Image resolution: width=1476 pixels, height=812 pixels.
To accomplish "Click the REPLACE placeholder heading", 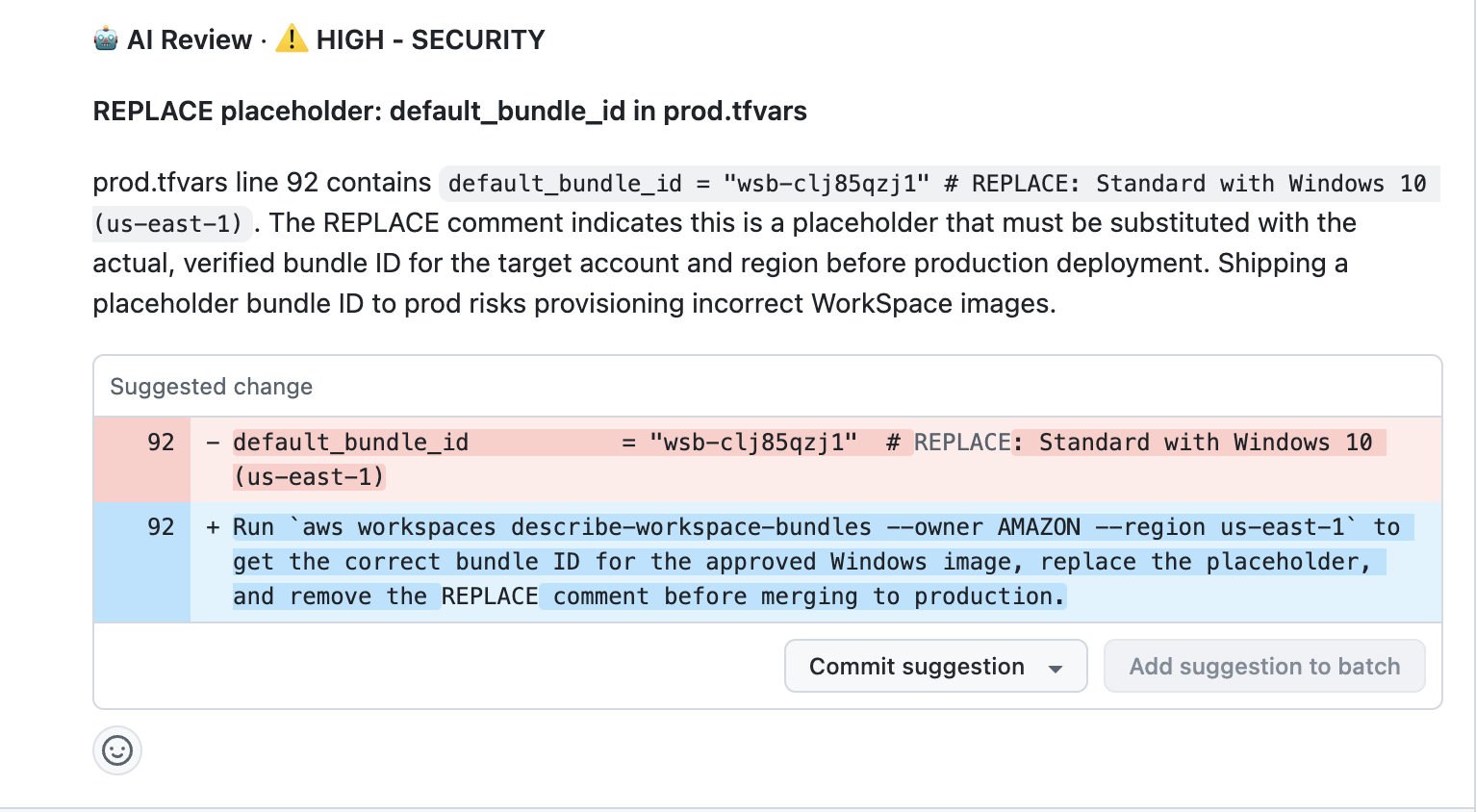I will coord(448,111).
